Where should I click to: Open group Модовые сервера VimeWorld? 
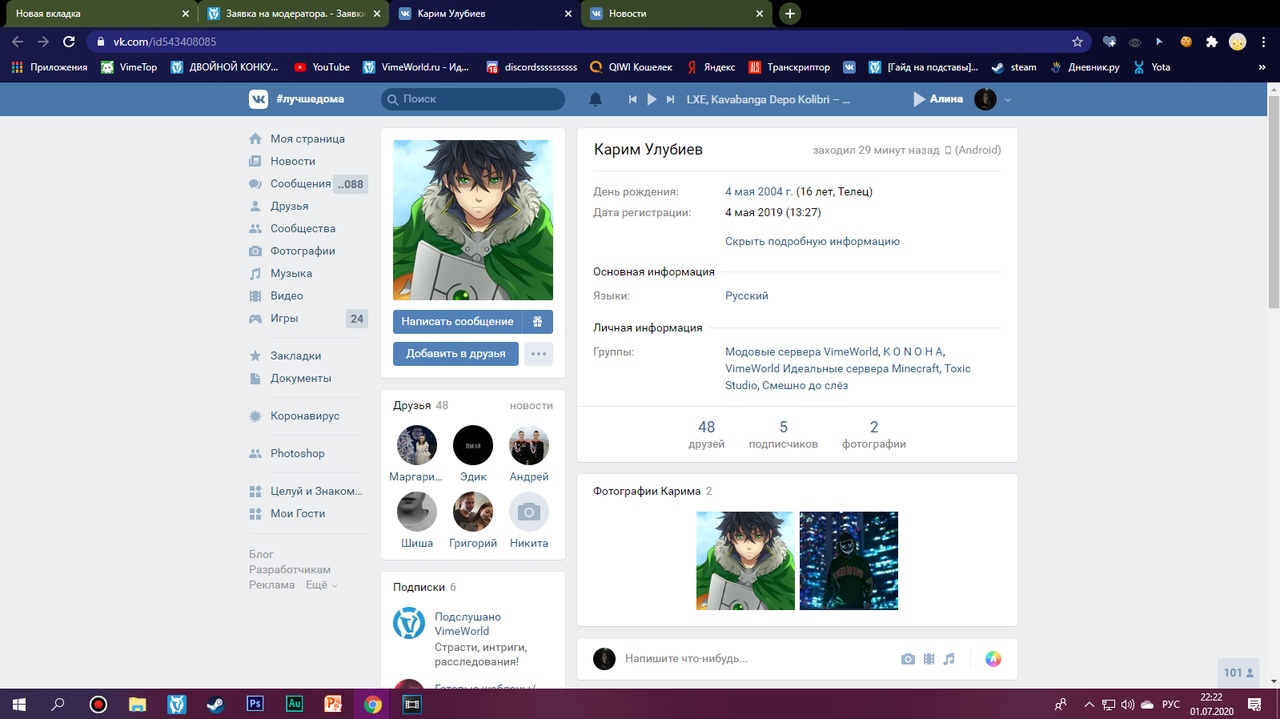(801, 352)
